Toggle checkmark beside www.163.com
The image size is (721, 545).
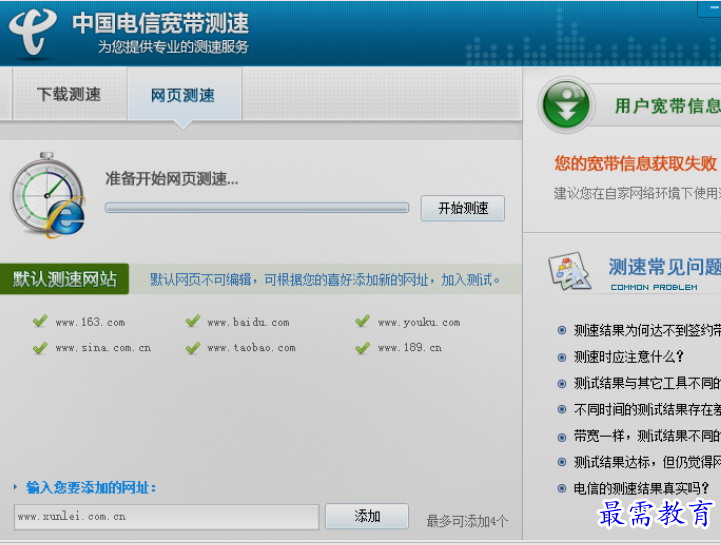40,321
